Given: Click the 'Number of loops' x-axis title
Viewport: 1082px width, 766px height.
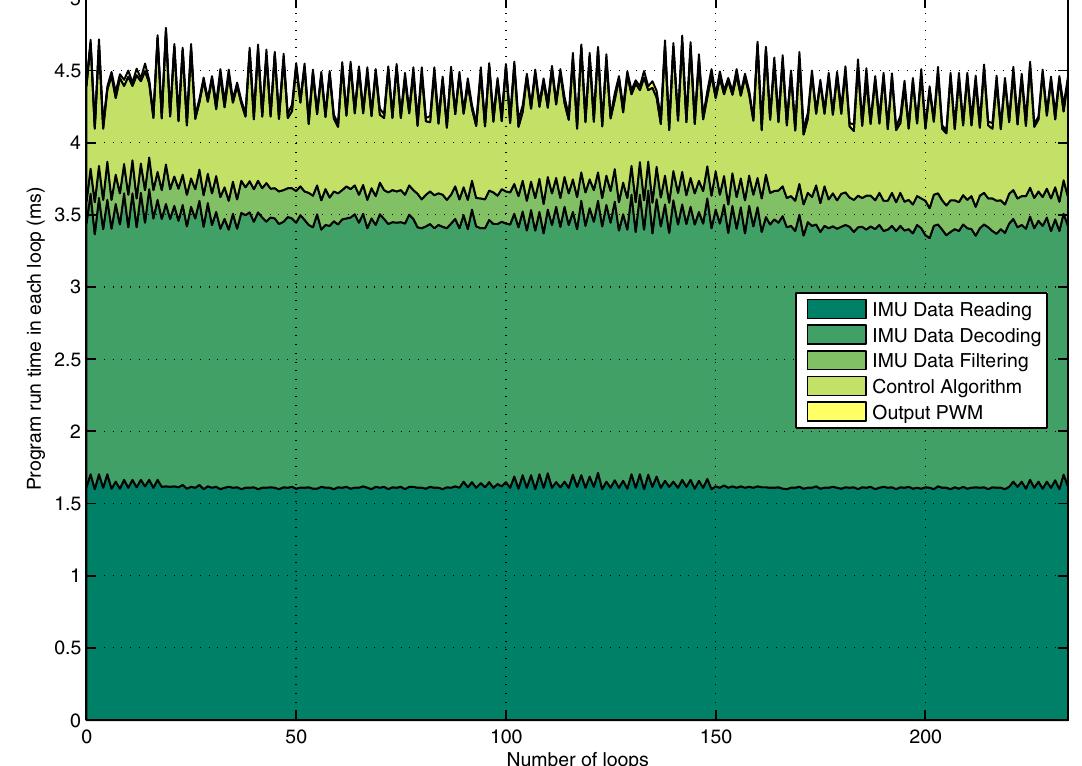Looking at the screenshot, I should (x=577, y=757).
